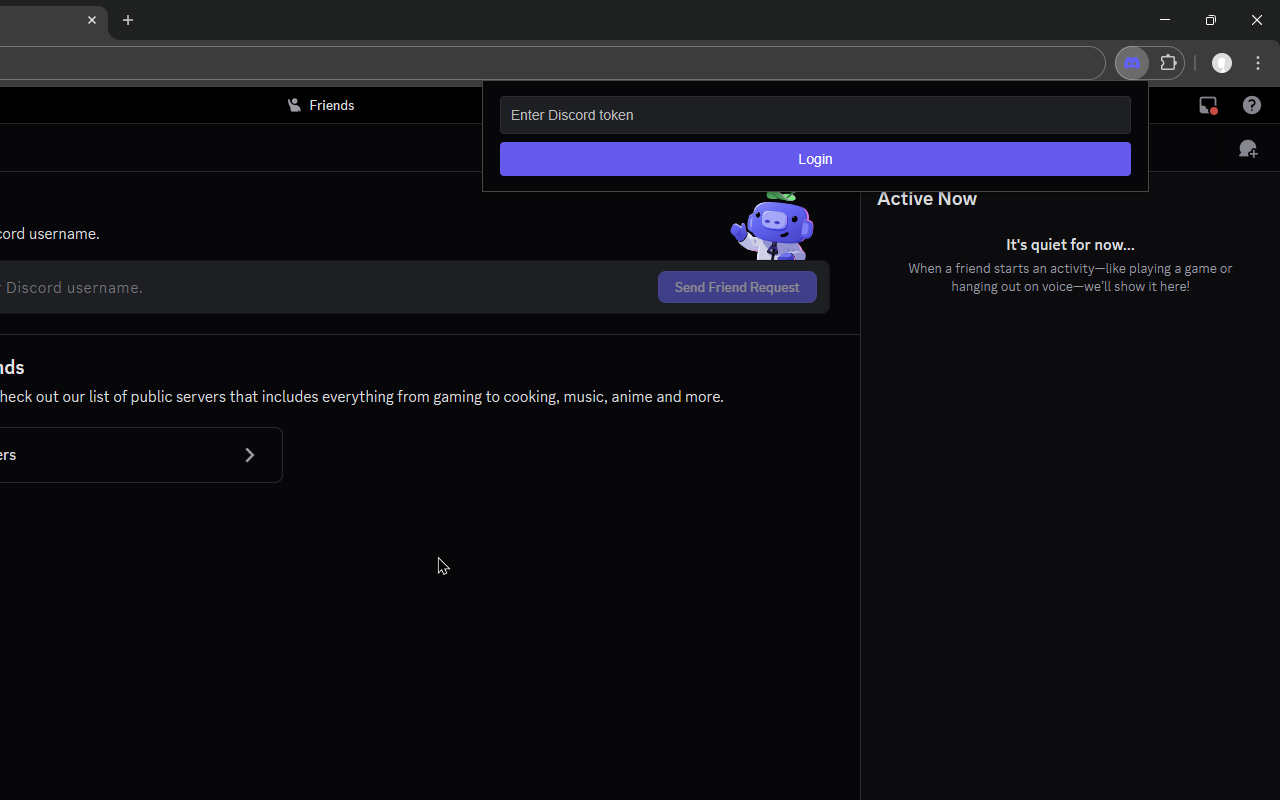Close the current browser tab
The width and height of the screenshot is (1280, 800).
tap(92, 20)
